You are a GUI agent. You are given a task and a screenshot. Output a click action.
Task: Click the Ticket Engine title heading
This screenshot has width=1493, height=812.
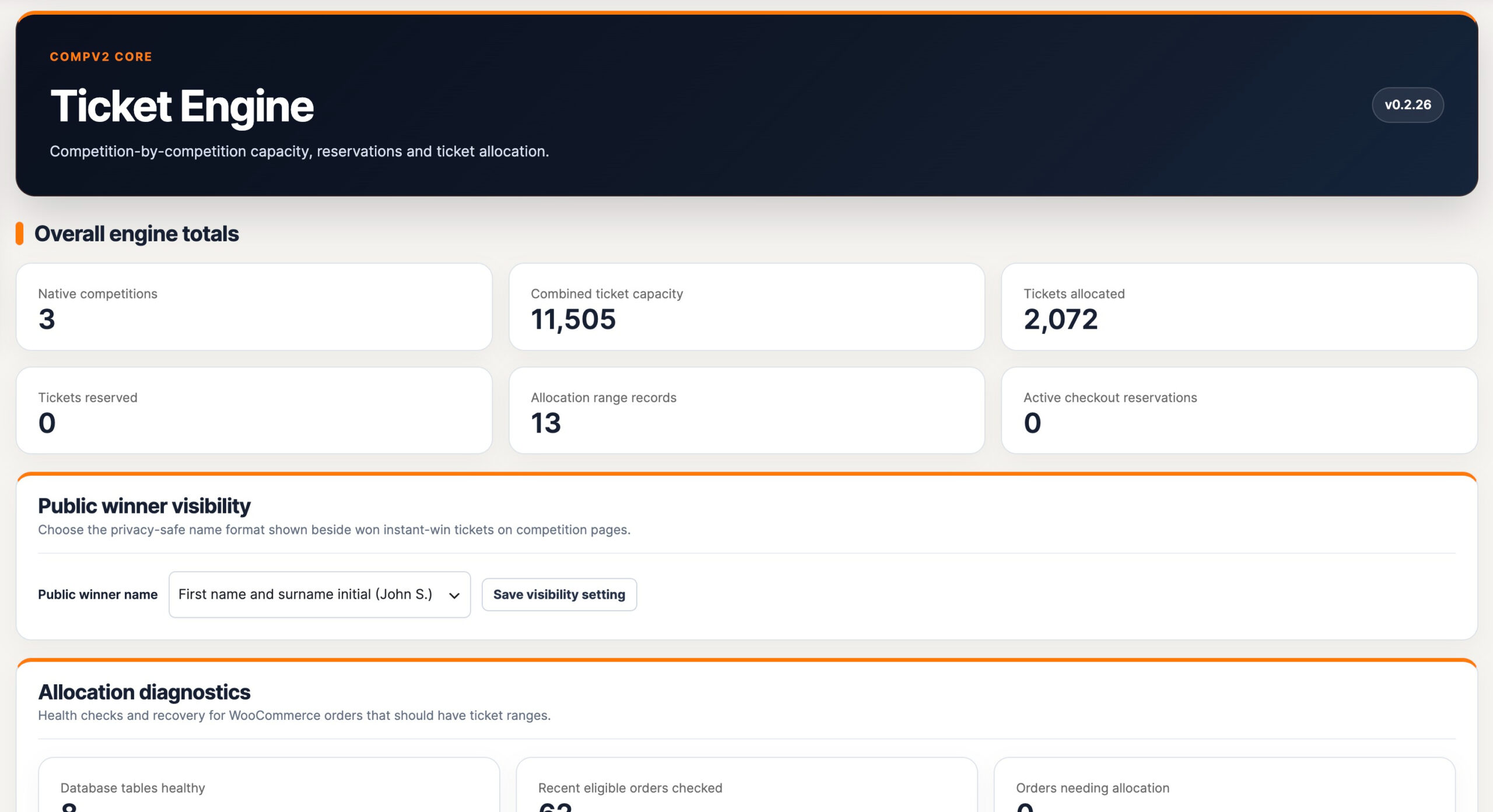[x=182, y=106]
